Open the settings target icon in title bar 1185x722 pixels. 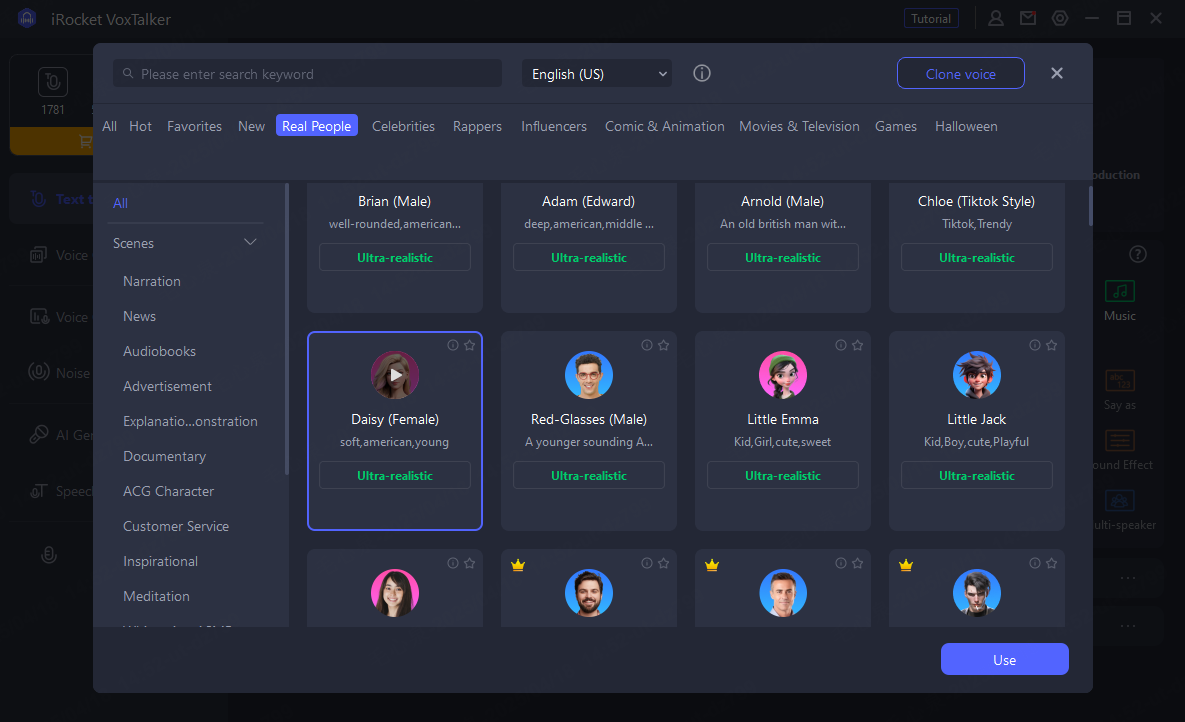(x=1060, y=18)
